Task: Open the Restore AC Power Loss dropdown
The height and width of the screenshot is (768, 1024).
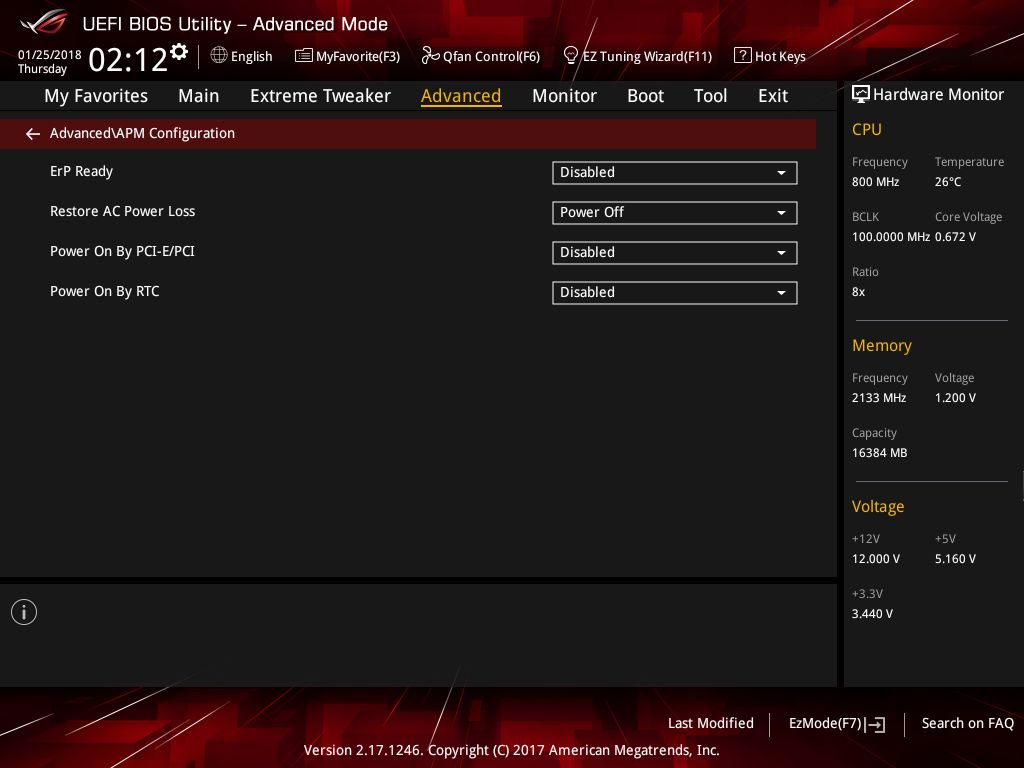Action: point(674,212)
